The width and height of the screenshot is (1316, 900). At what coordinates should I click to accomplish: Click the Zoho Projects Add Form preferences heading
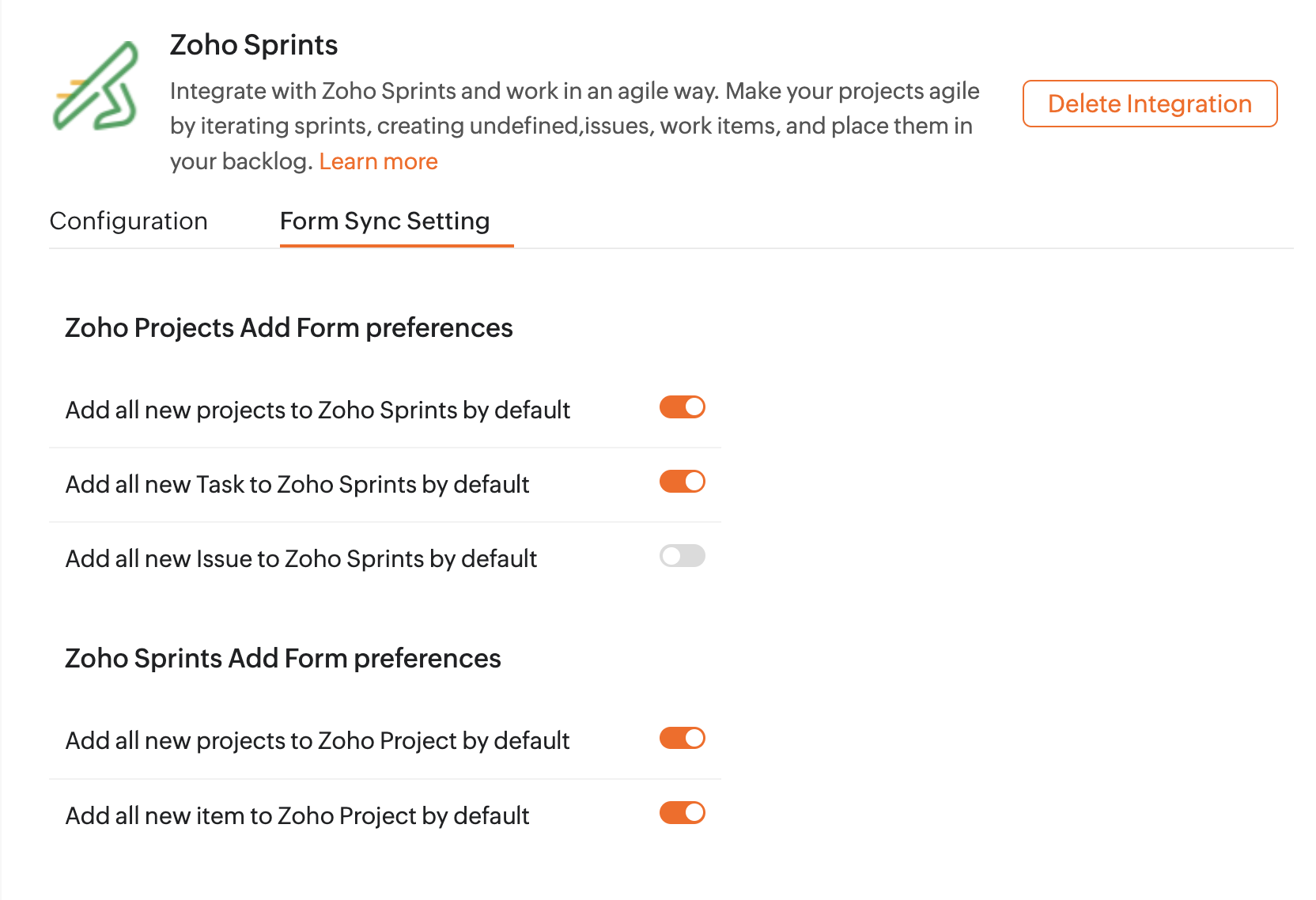(289, 328)
